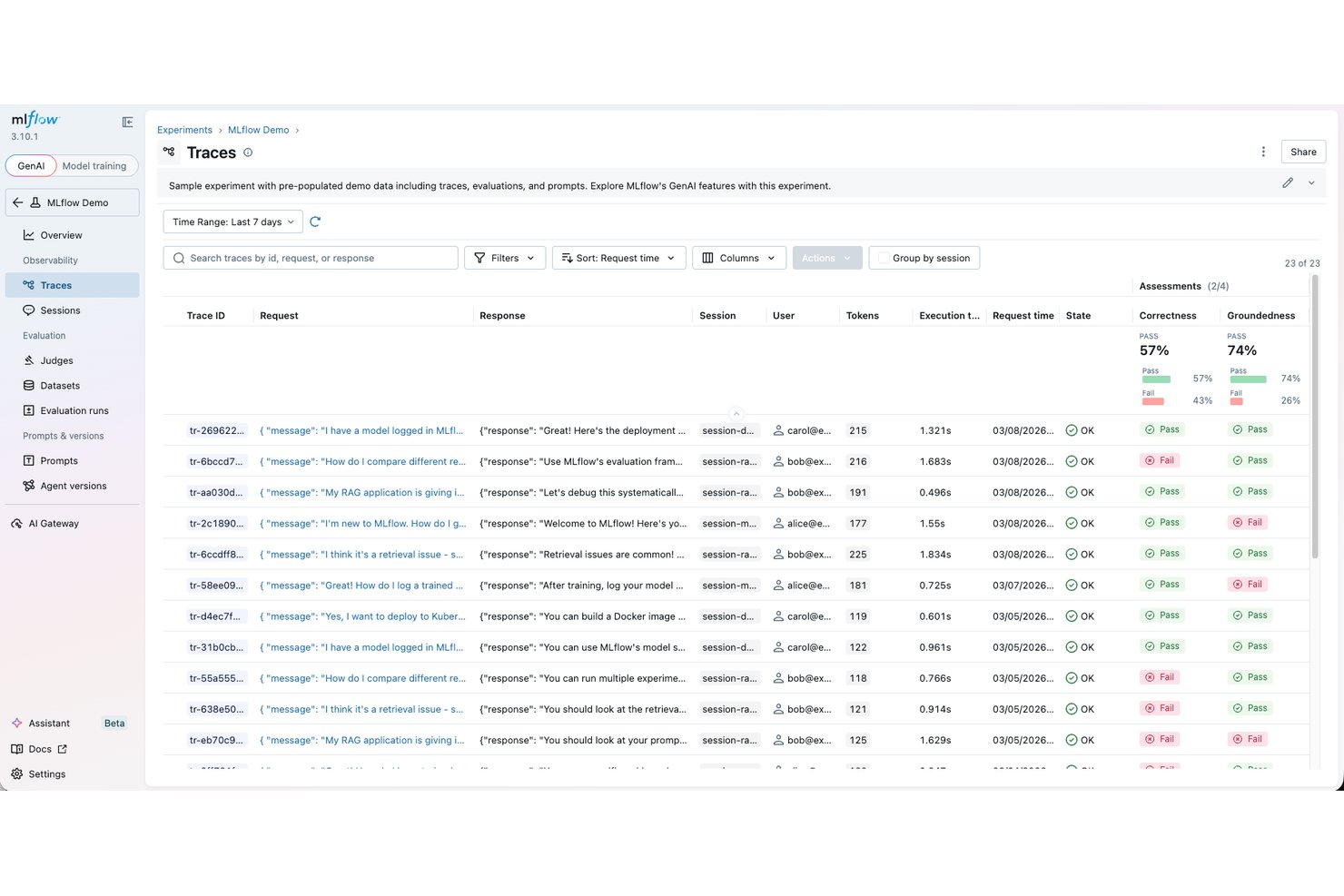Click user icon for carol in tr-269622 row
The height and width of the screenshot is (896, 1344).
tap(778, 430)
